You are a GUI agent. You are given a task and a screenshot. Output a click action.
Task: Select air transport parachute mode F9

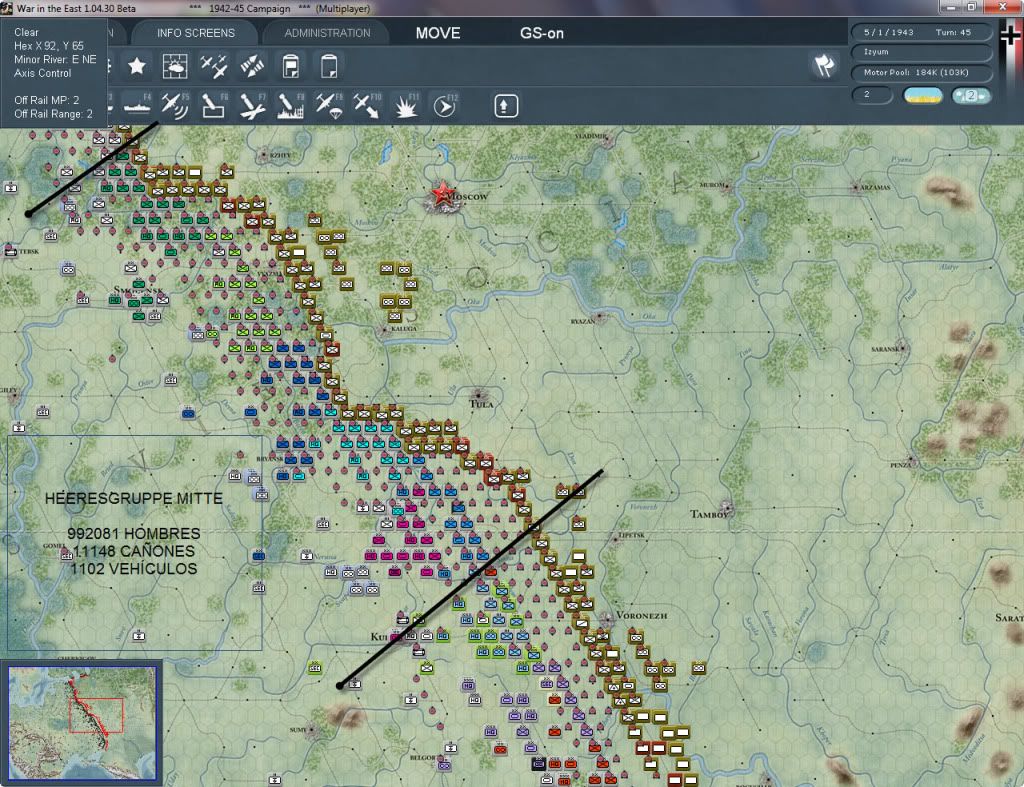[x=329, y=106]
